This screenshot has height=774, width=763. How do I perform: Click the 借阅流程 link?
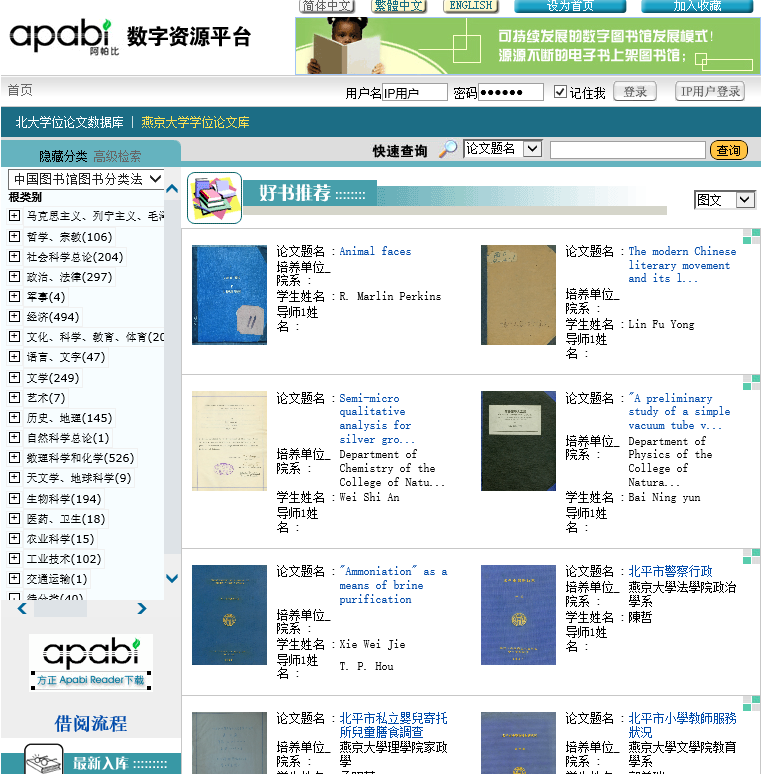tap(91, 724)
